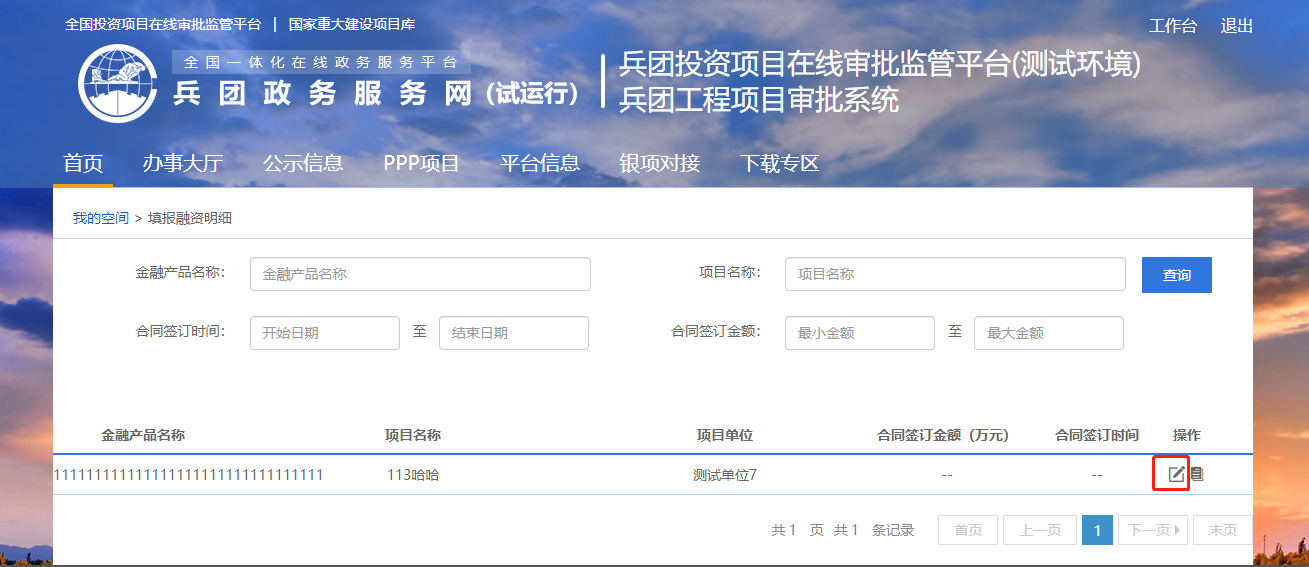Screen dimensions: 1309x567
Task: Click the edit pencil icon in 操作 column
Action: (x=1176, y=474)
